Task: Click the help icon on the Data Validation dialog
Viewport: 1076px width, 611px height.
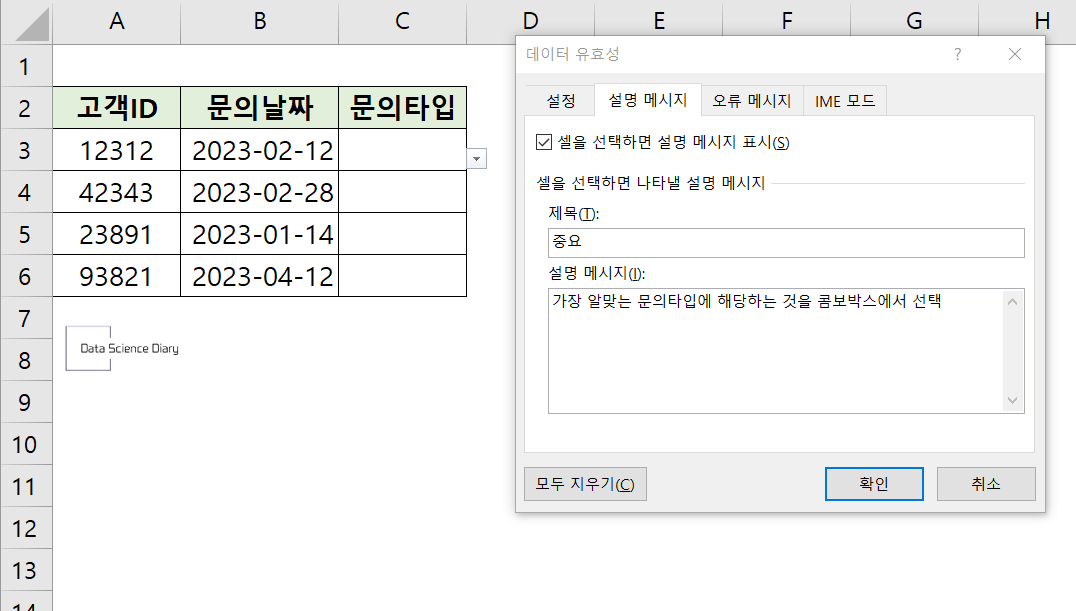Action: pyautogui.click(x=957, y=55)
